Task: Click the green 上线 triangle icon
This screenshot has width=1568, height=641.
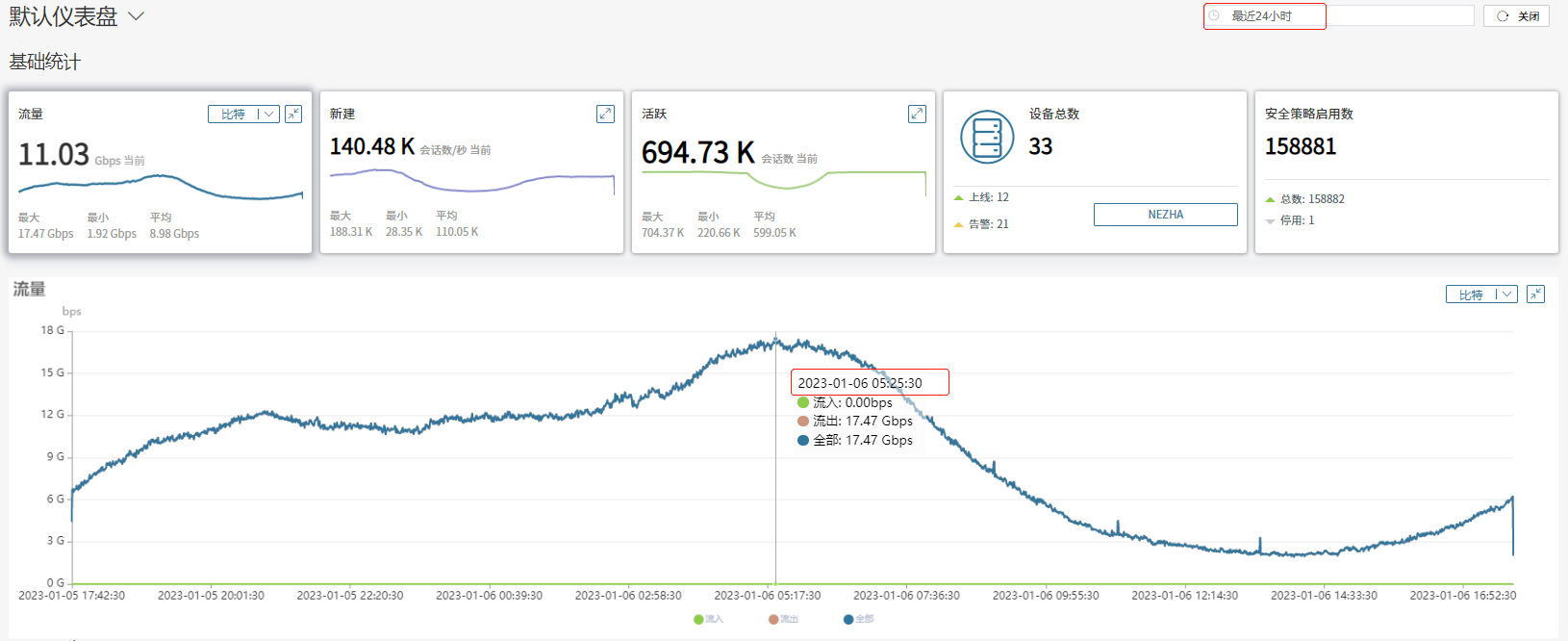Action: (x=958, y=197)
